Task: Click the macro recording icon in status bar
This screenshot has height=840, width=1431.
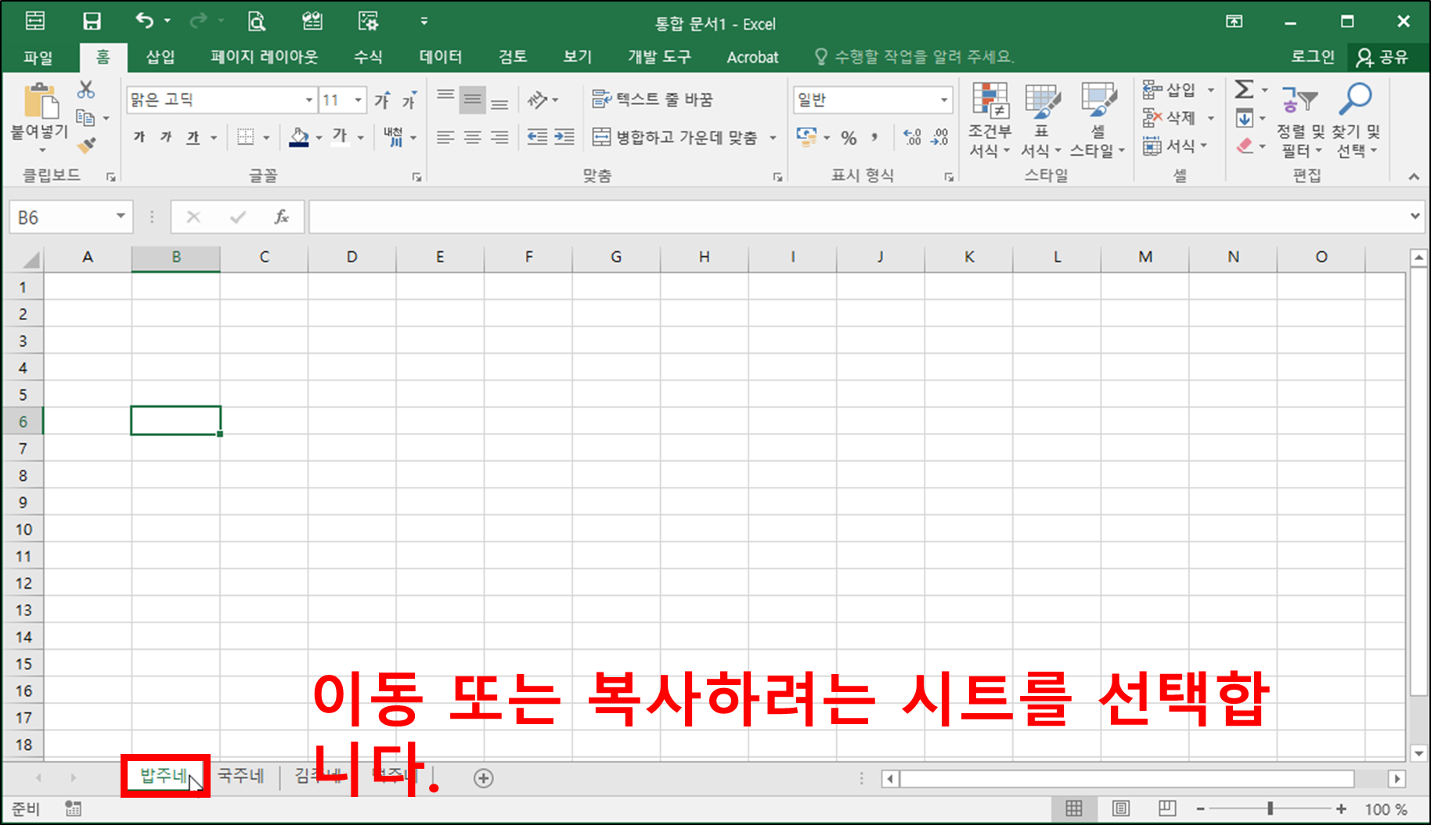Action: (74, 809)
